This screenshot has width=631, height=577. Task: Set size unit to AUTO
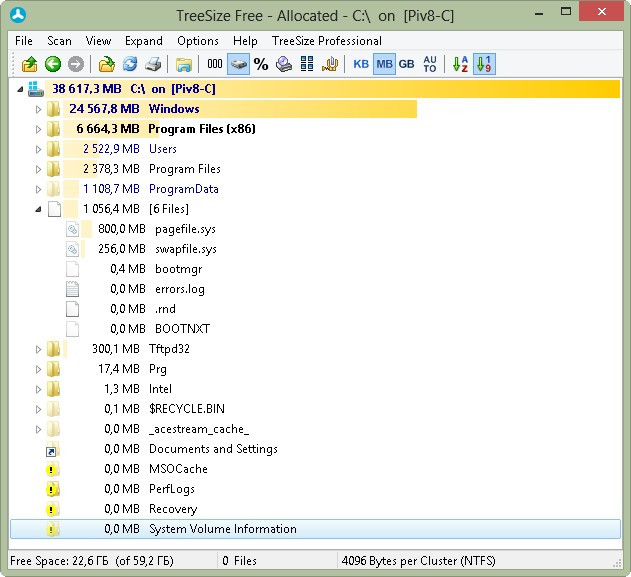(430, 64)
